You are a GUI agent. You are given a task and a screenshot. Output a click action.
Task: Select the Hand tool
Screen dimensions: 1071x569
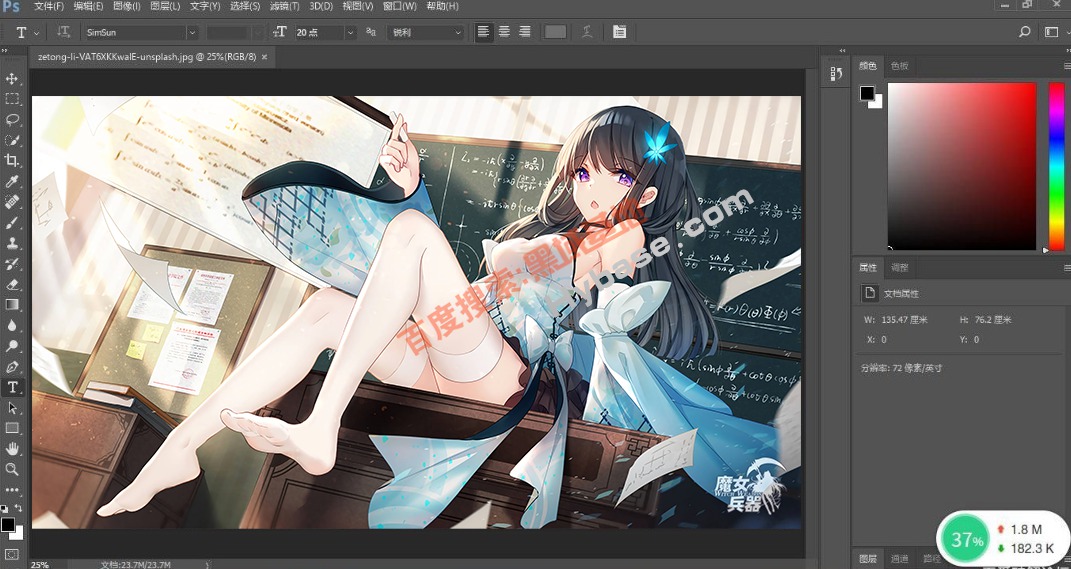point(12,449)
